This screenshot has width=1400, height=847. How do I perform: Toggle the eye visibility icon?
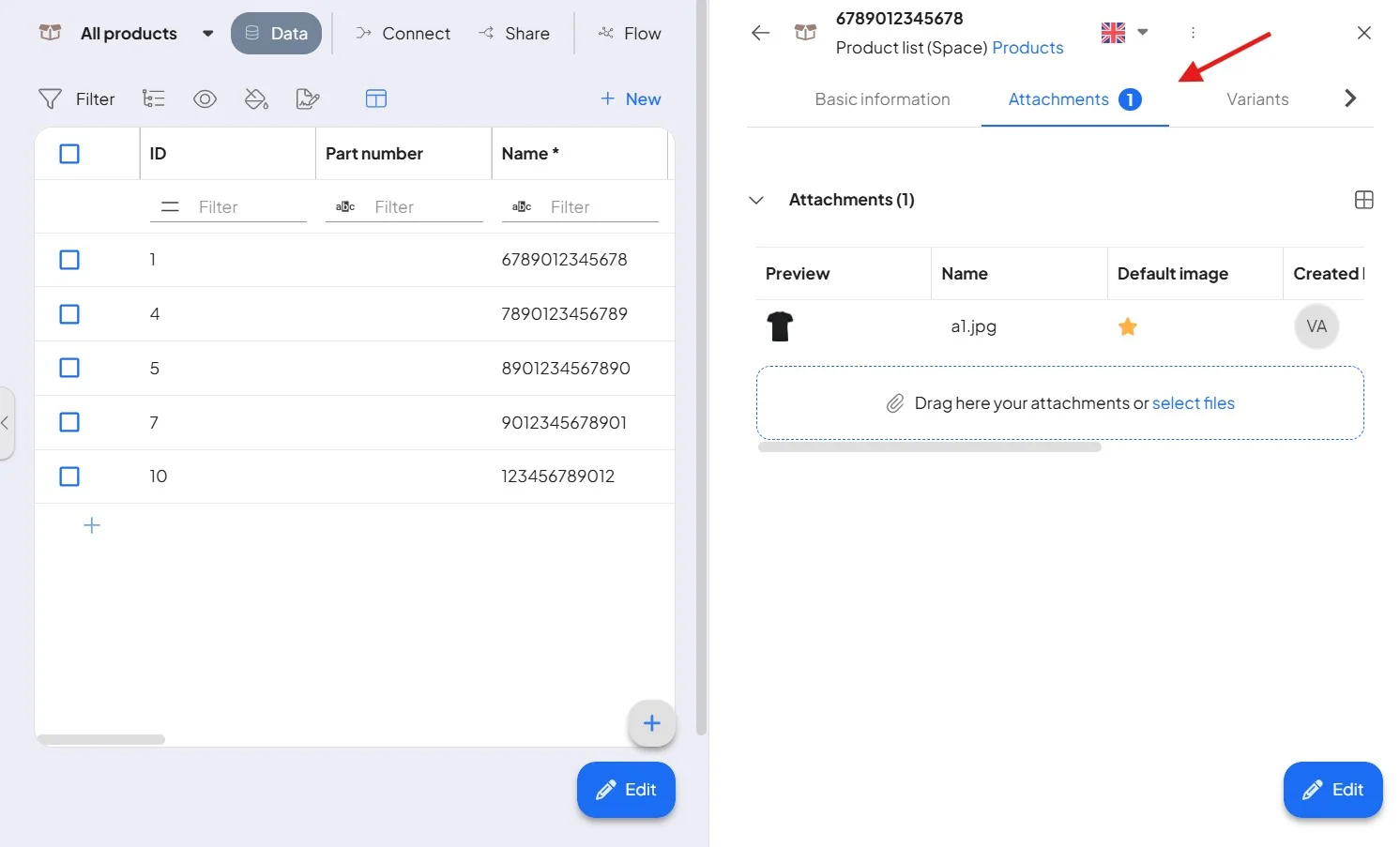[x=205, y=98]
